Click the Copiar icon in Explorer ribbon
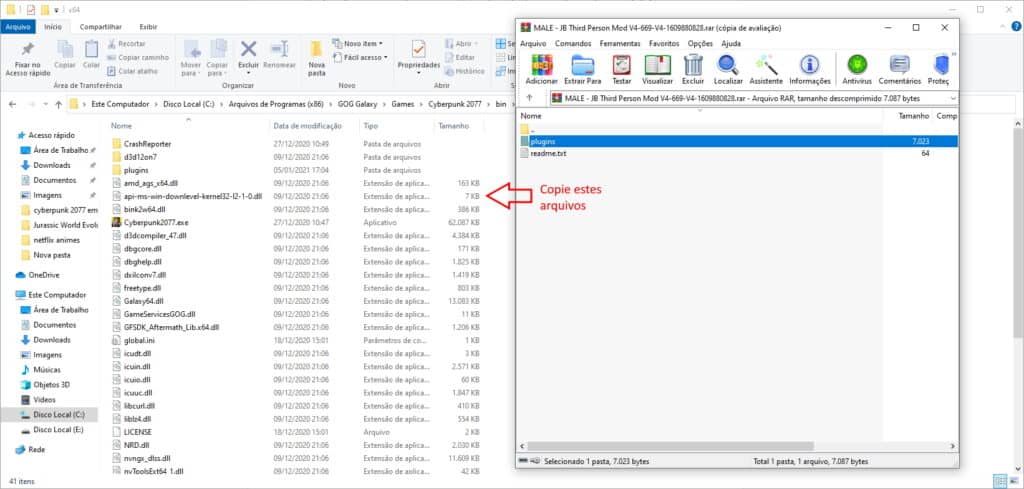Screen dimensions: 1024x489 [65, 50]
